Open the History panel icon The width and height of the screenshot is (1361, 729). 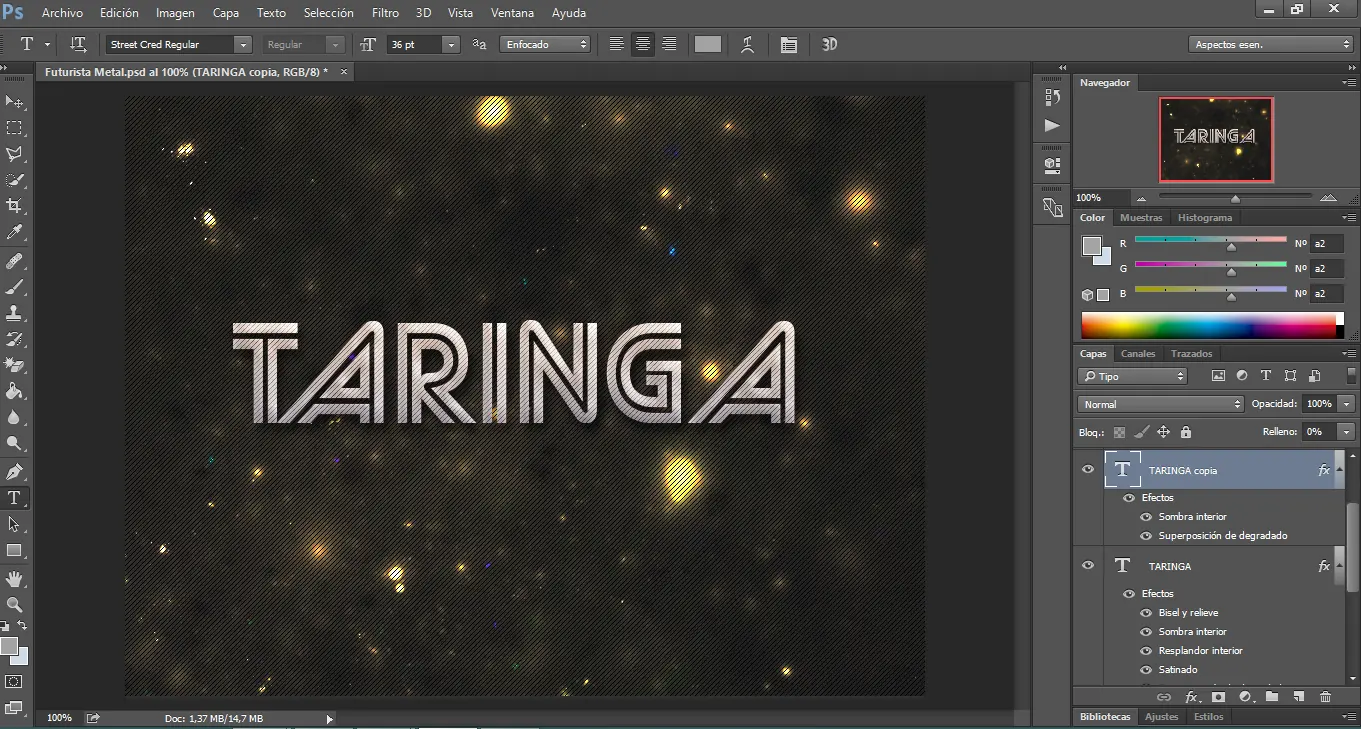[1052, 98]
